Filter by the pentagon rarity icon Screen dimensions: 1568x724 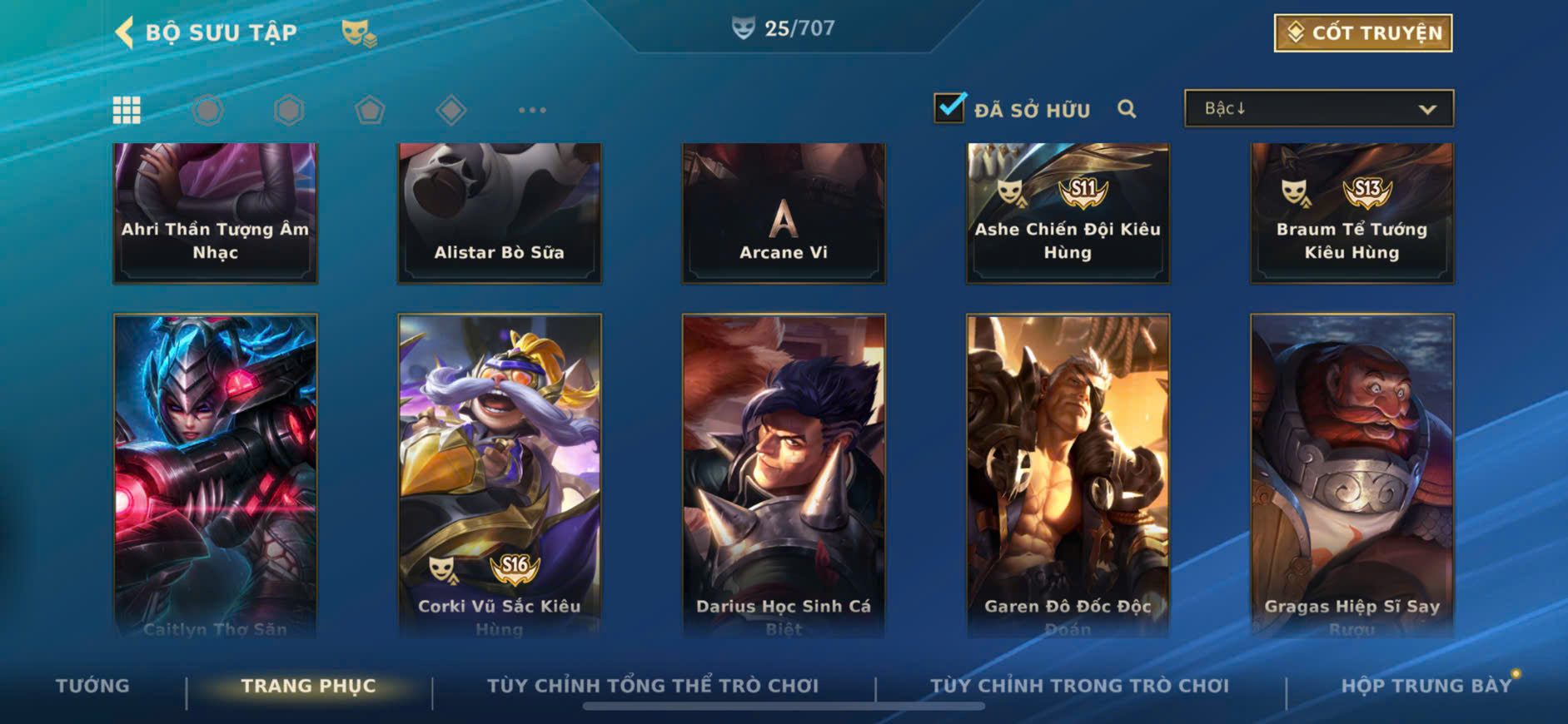(x=370, y=110)
